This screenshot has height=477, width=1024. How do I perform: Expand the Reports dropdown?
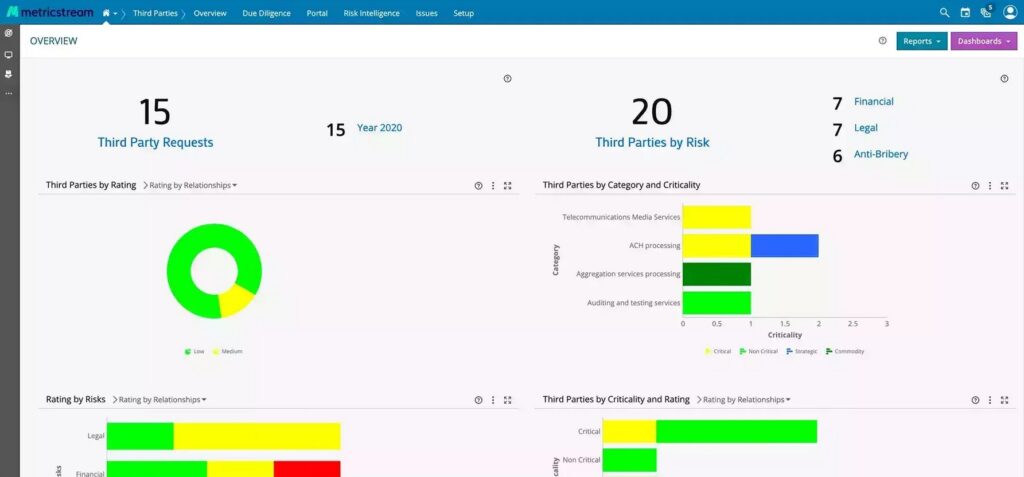coord(921,41)
